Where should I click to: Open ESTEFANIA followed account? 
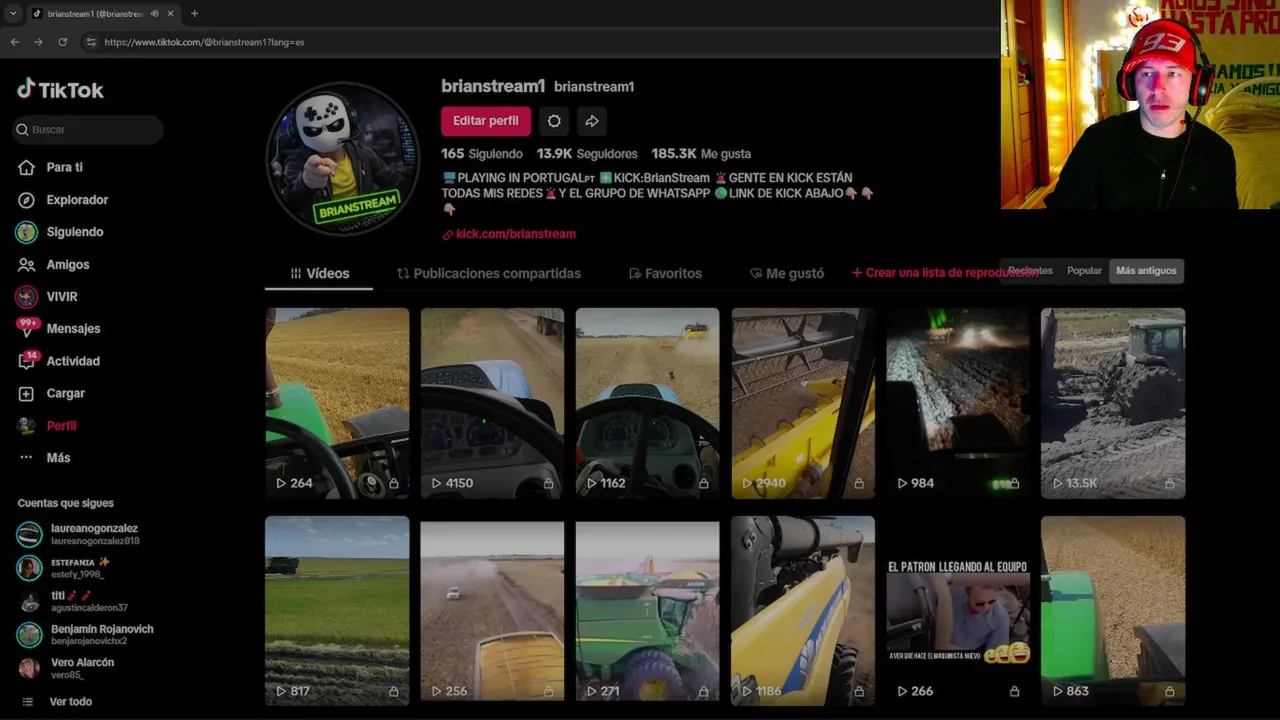click(x=64, y=568)
